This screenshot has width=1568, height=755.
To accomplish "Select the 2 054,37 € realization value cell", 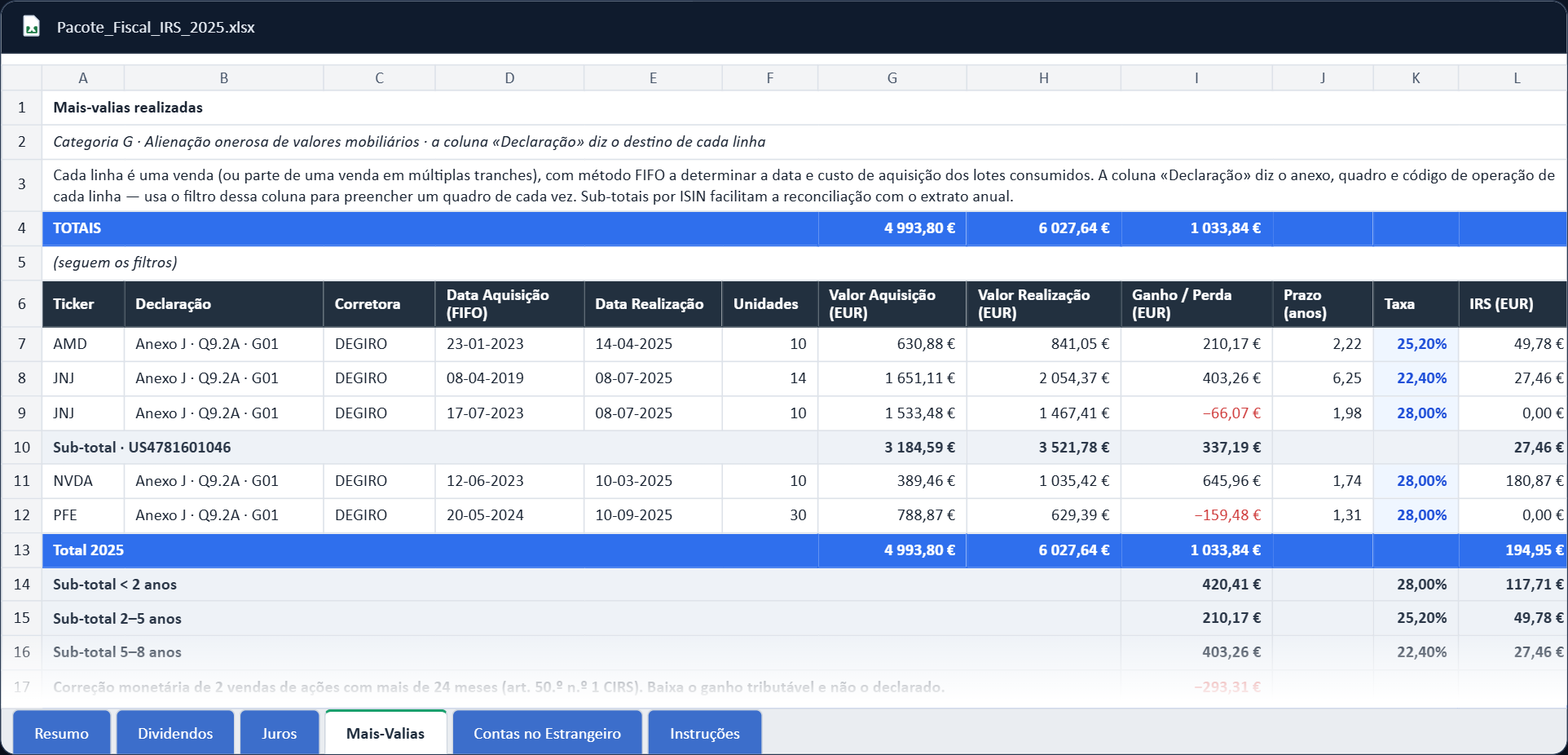I will (1043, 378).
